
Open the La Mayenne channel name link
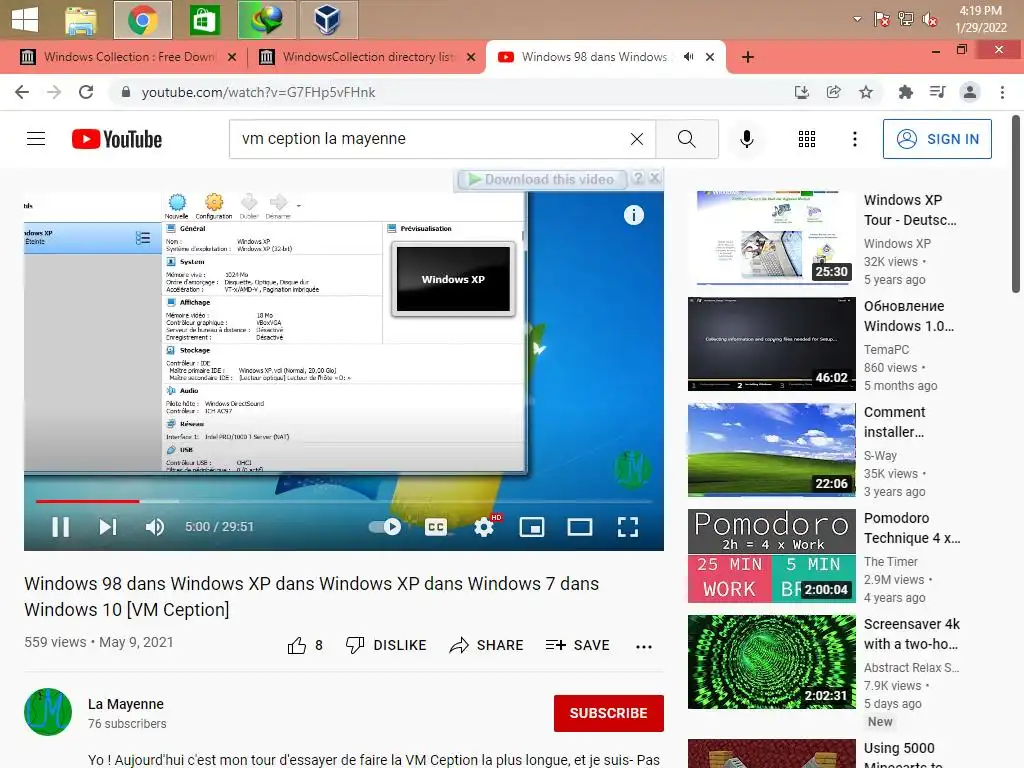pos(126,704)
